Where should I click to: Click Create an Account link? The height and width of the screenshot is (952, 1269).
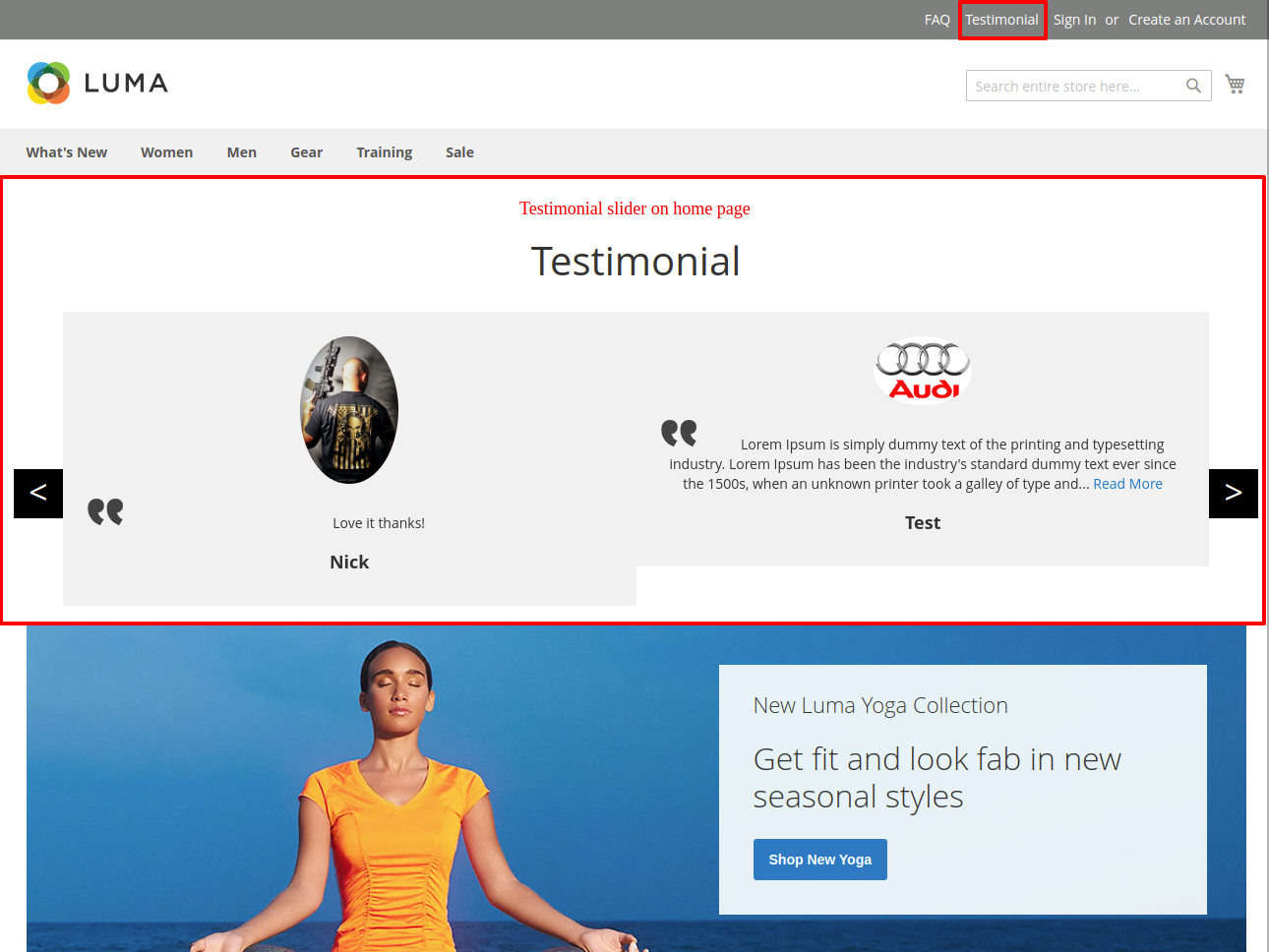tap(1186, 20)
